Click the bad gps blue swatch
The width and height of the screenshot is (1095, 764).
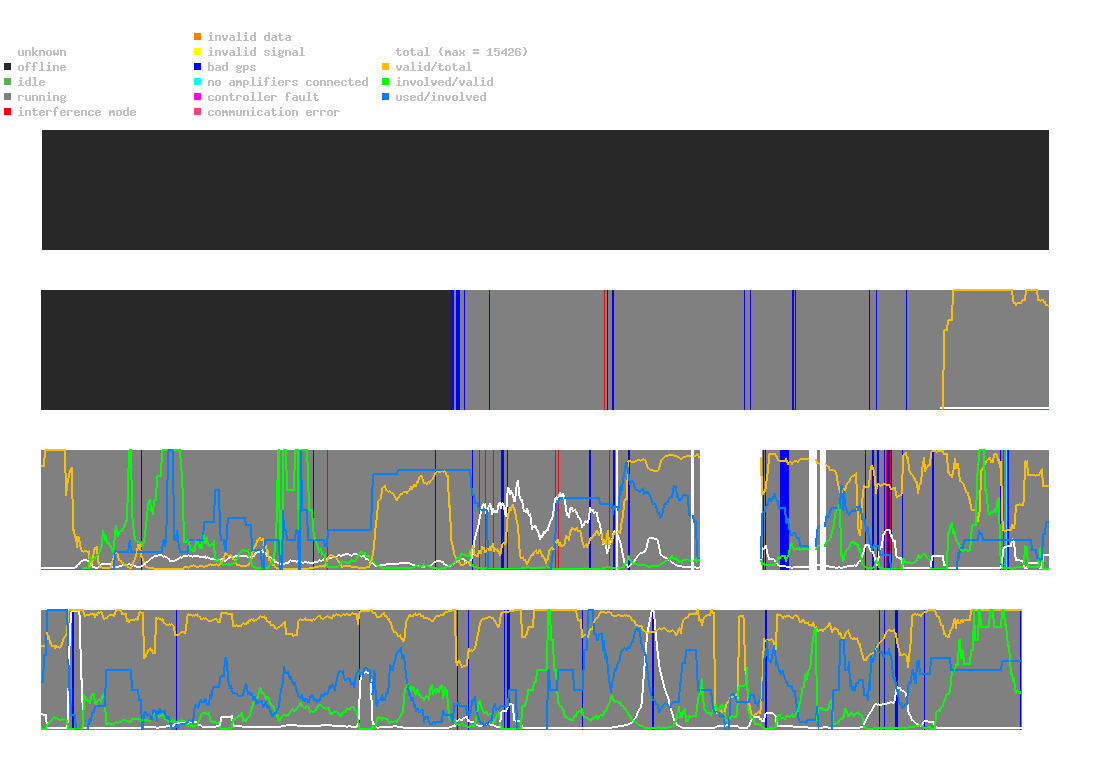click(198, 67)
